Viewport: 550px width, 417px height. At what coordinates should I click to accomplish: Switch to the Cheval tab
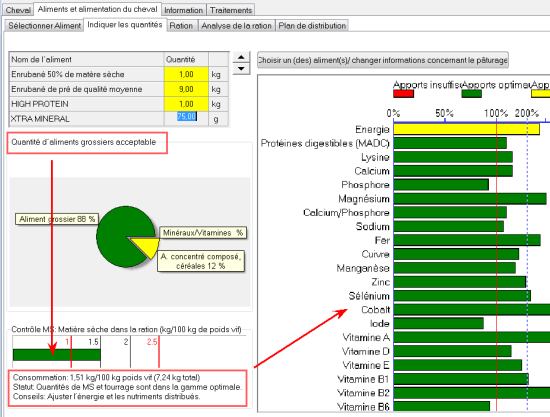pos(18,10)
